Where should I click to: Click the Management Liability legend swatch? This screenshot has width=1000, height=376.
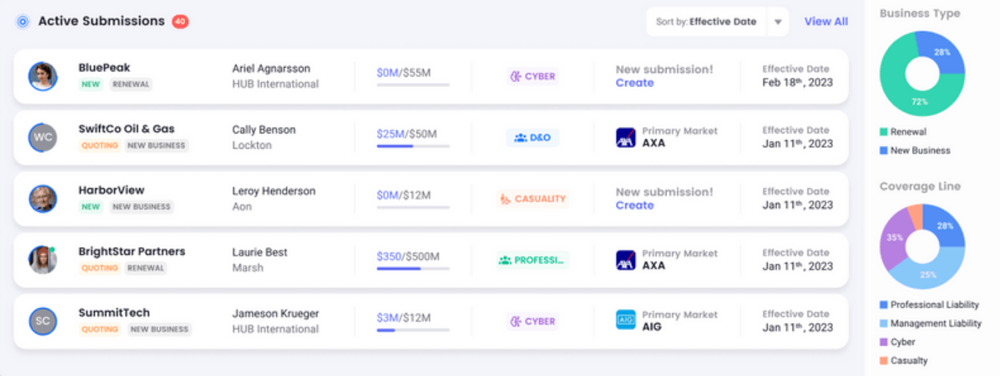[883, 323]
